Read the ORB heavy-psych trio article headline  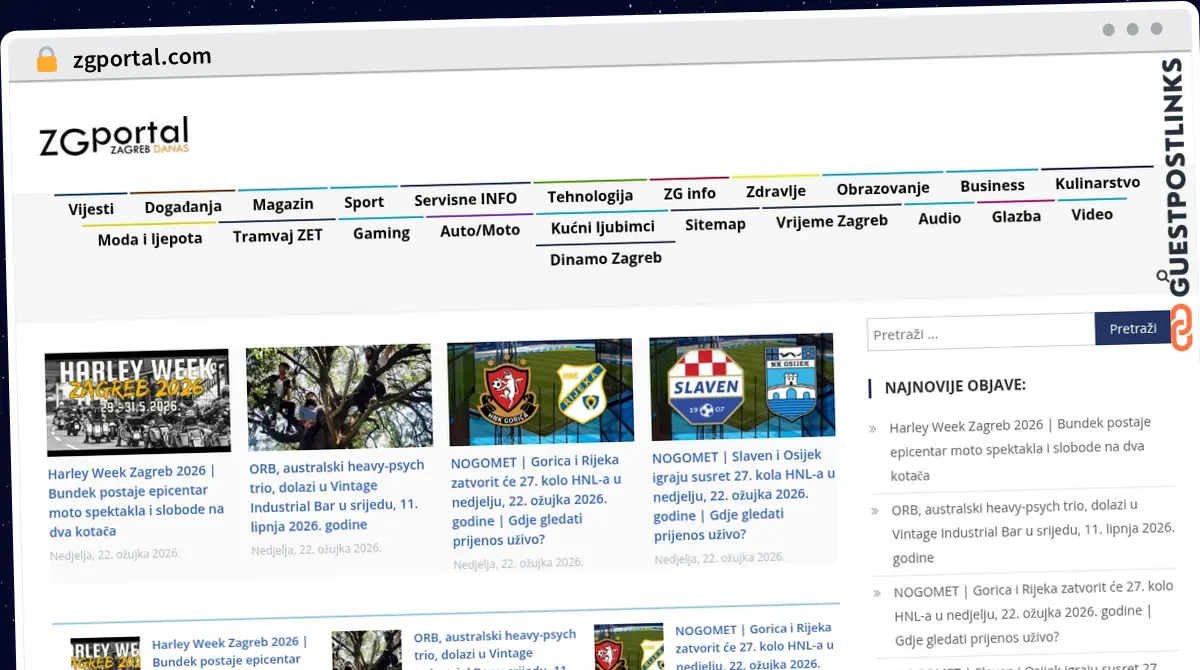(337, 495)
